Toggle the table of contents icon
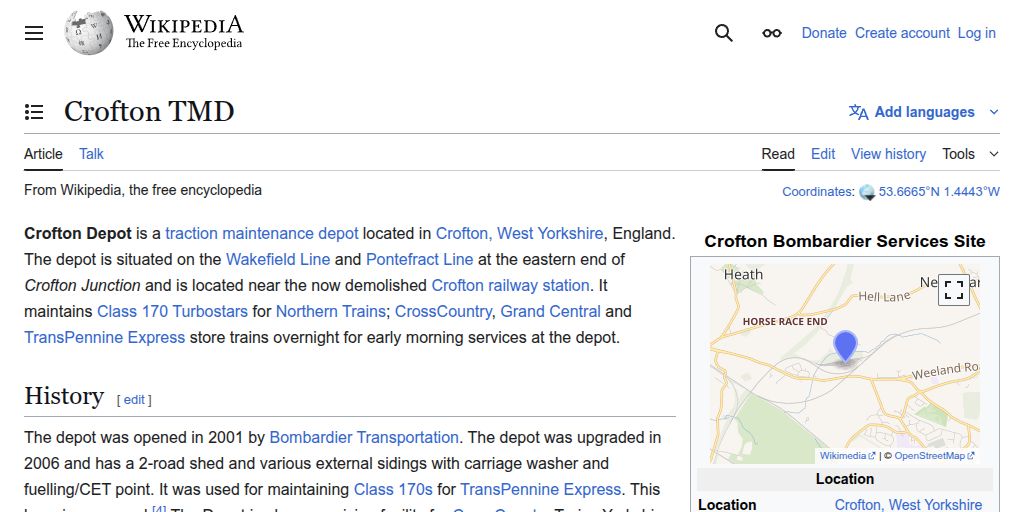This screenshot has height=512, width=1024. (34, 112)
